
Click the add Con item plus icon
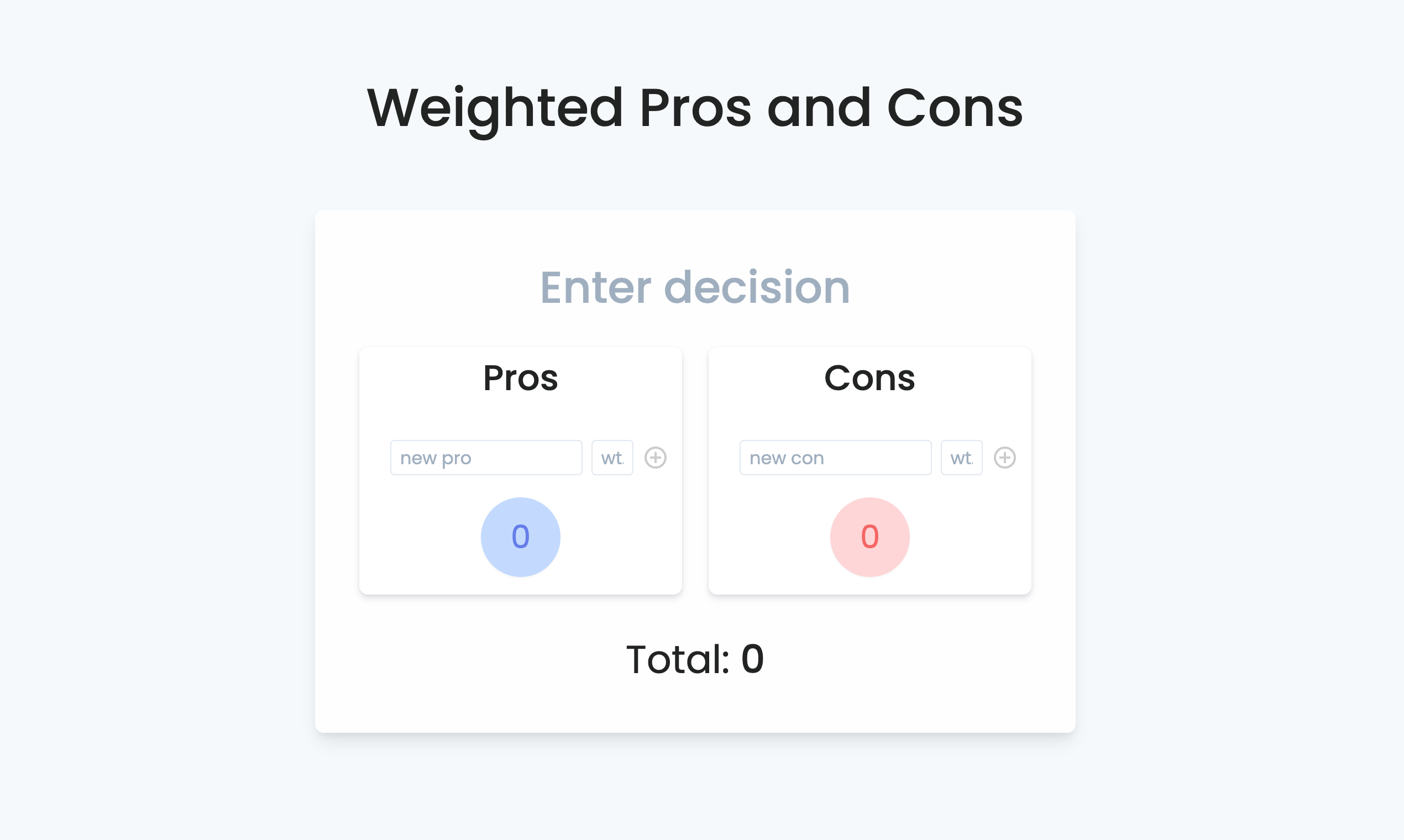pyautogui.click(x=1005, y=457)
